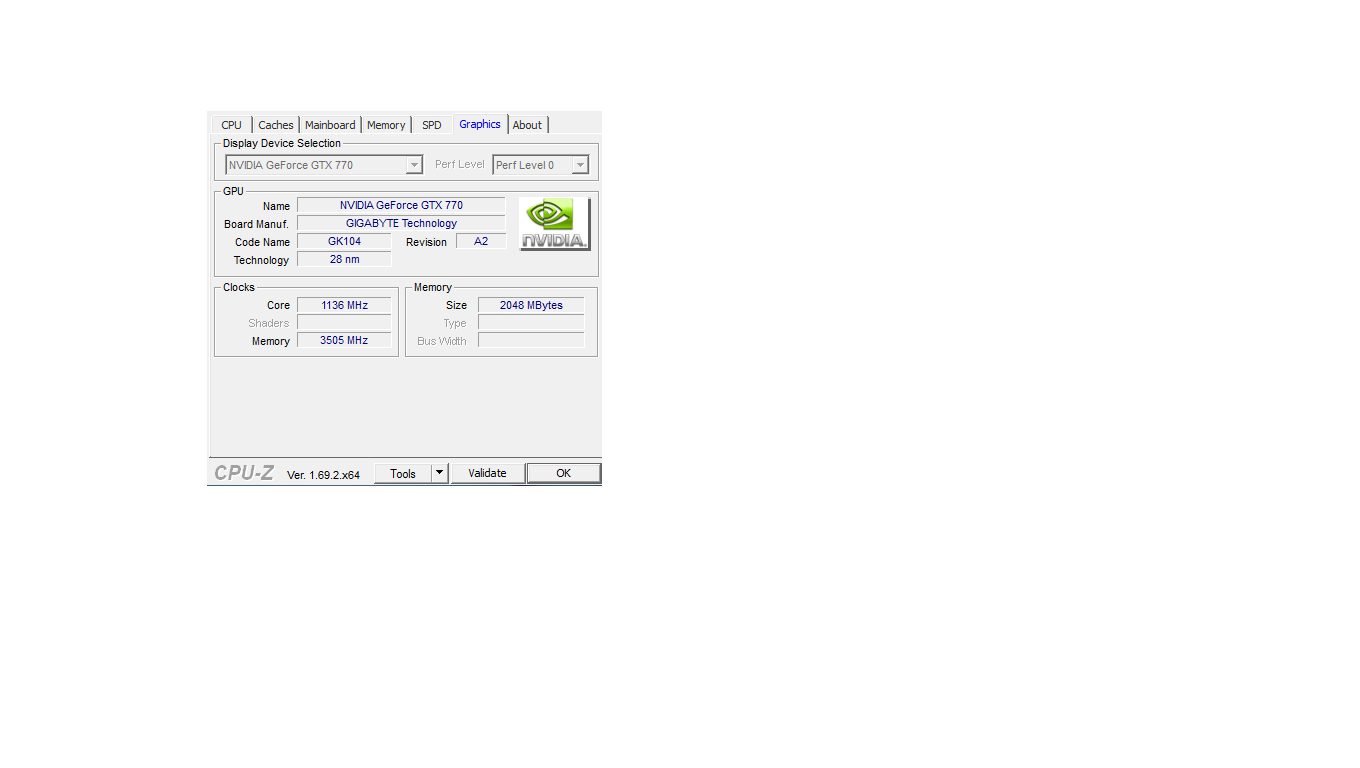Click the Code Name label
The height and width of the screenshot is (768, 1360).
[262, 242]
